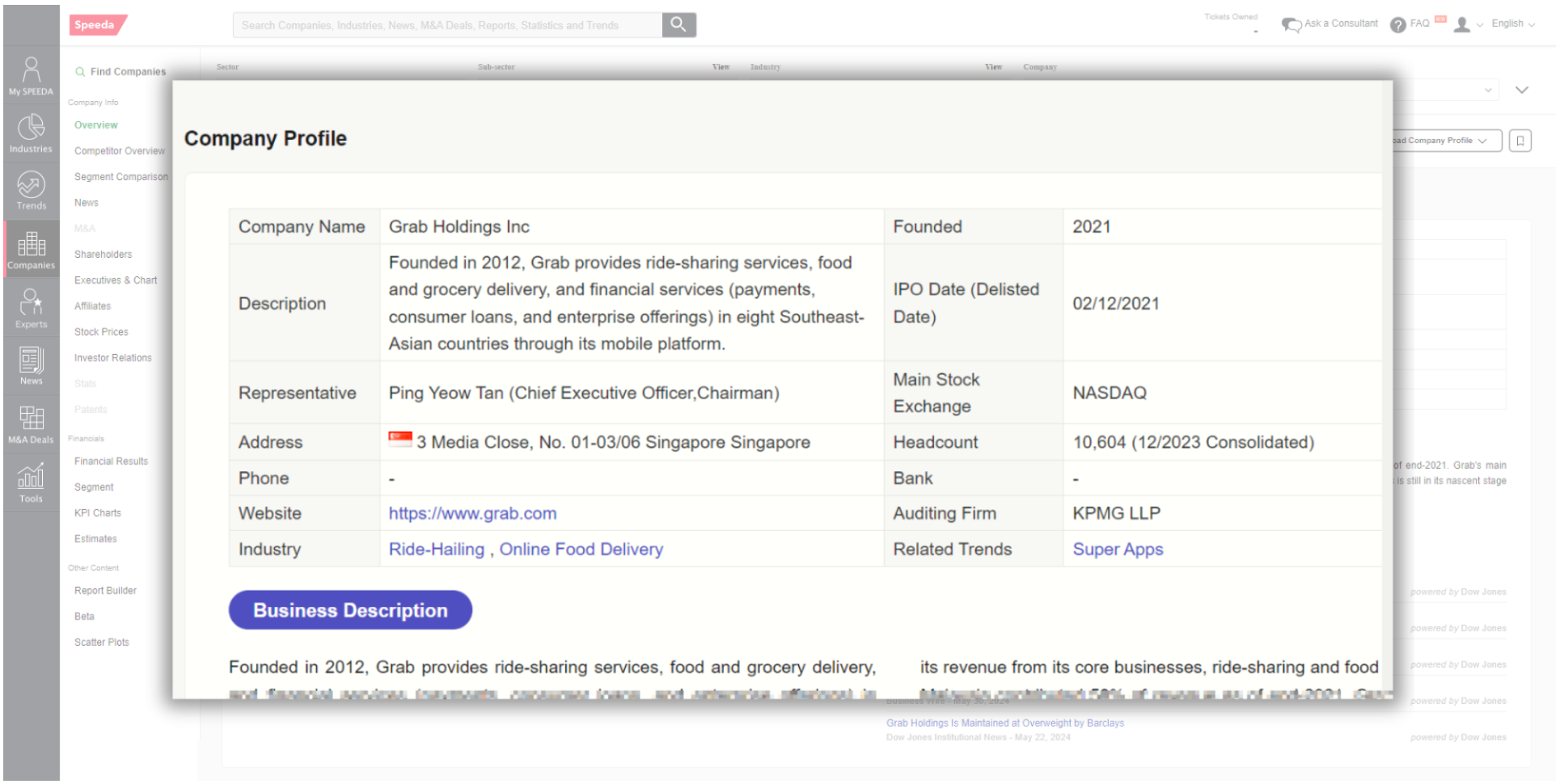Click the KPMG LLP auditing firm cell
This screenshot has height=784, width=1560.
point(1222,514)
